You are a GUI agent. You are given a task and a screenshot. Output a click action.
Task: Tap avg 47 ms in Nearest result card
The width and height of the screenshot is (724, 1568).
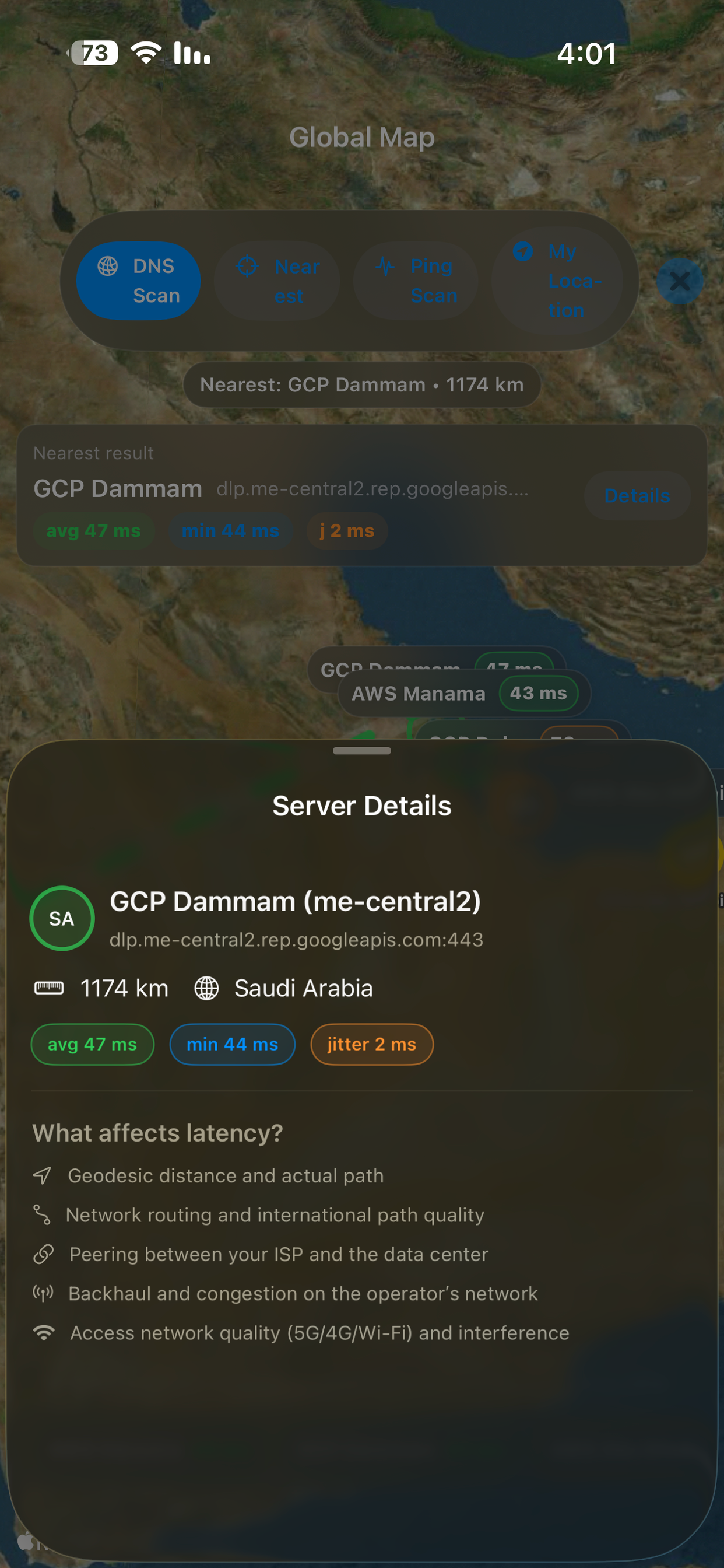click(x=94, y=531)
